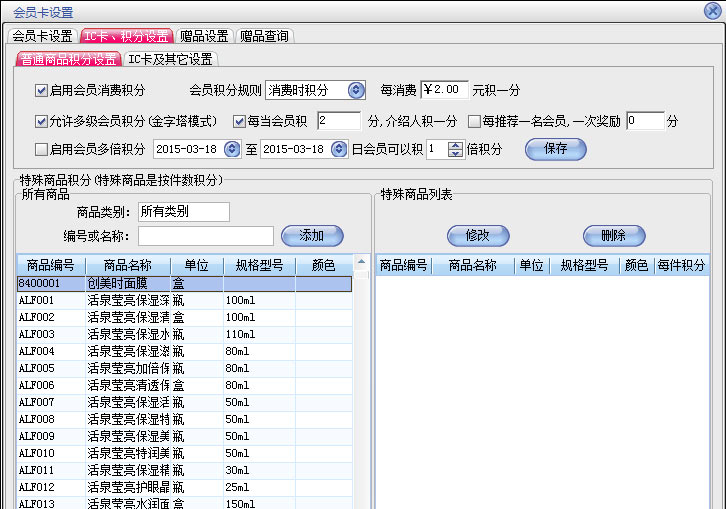726x509 pixels.
Task: Check the 每推荐一名会员 reward checkbox
Action: (474, 121)
